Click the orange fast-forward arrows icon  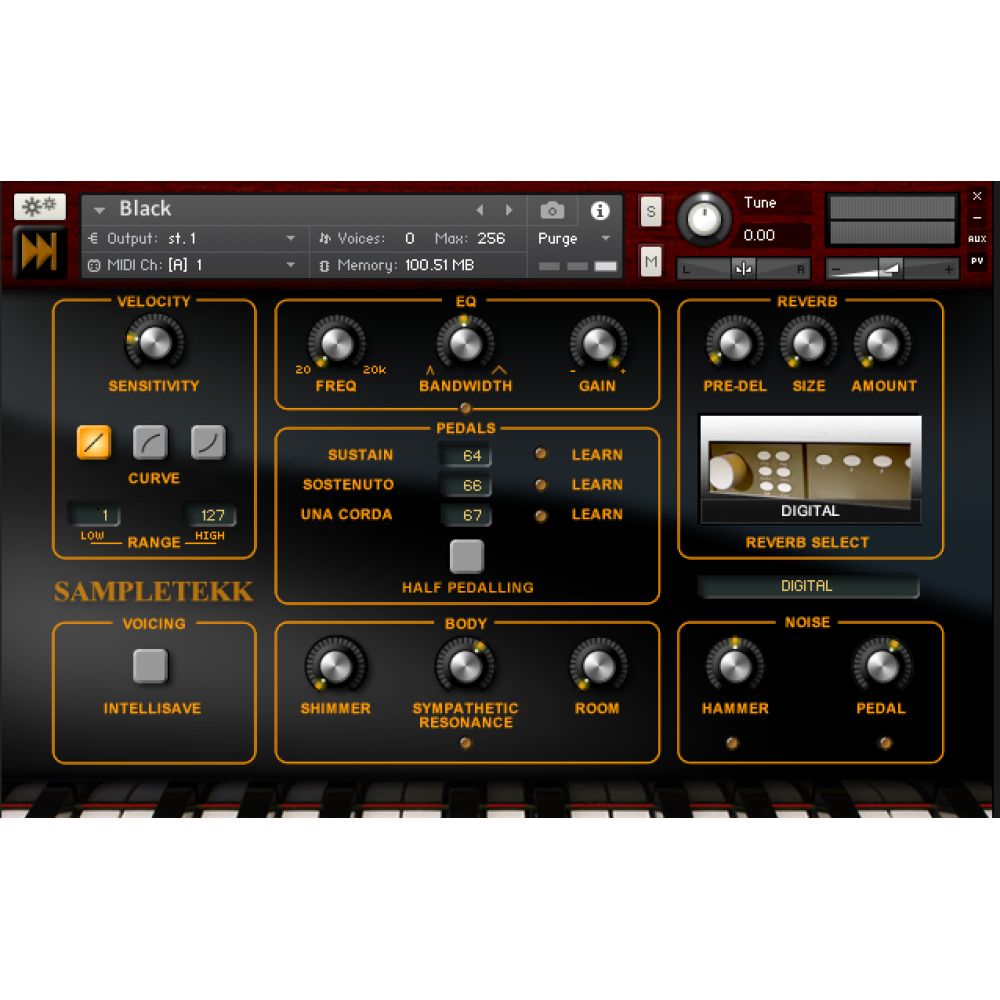pos(40,252)
